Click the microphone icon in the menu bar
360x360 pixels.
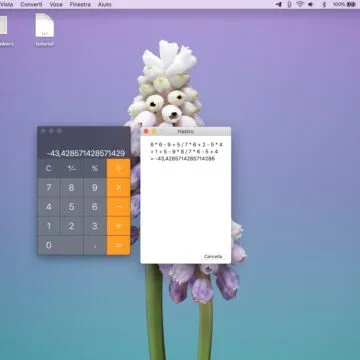click(289, 4)
